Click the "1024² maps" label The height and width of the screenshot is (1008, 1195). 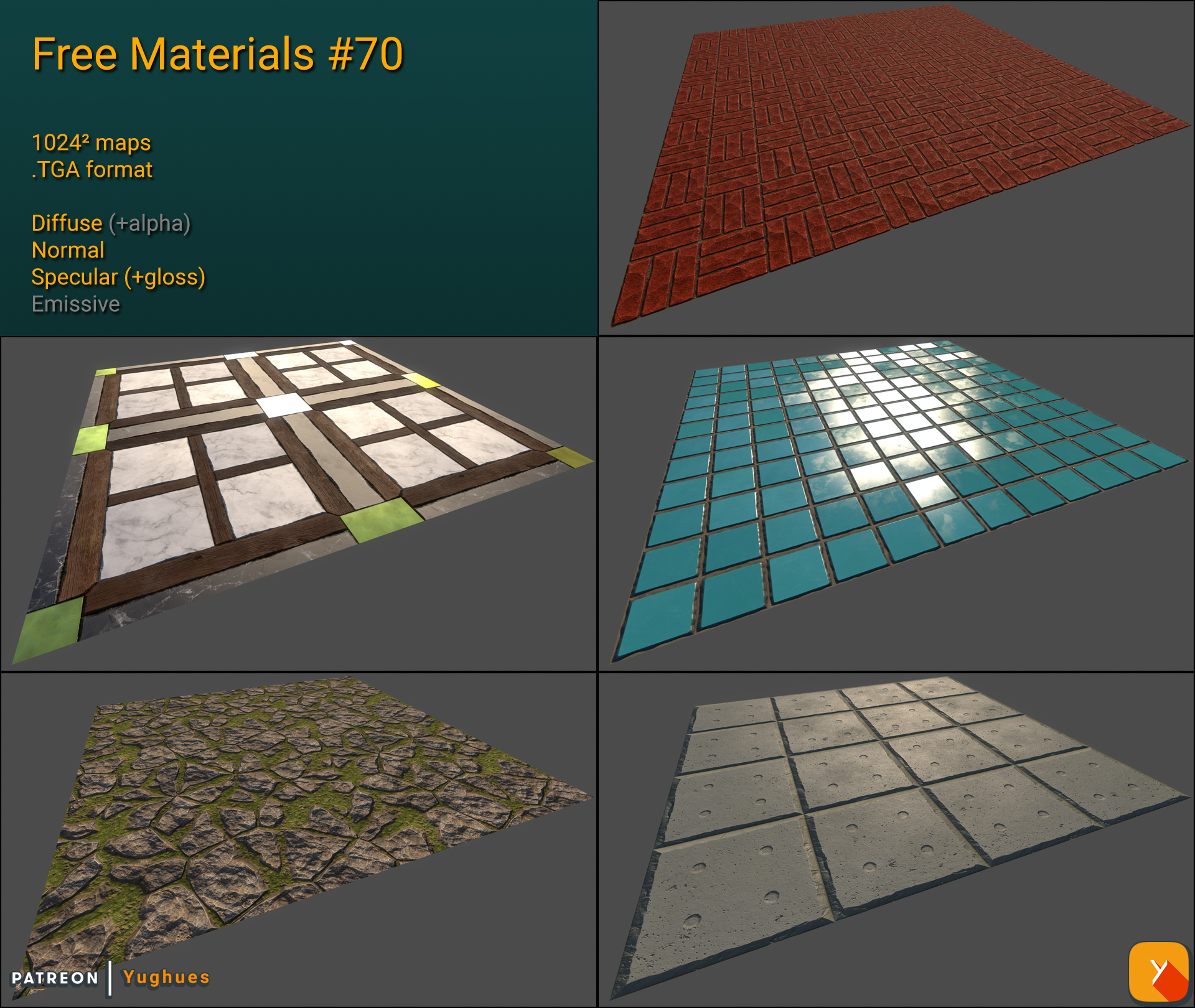[x=91, y=142]
